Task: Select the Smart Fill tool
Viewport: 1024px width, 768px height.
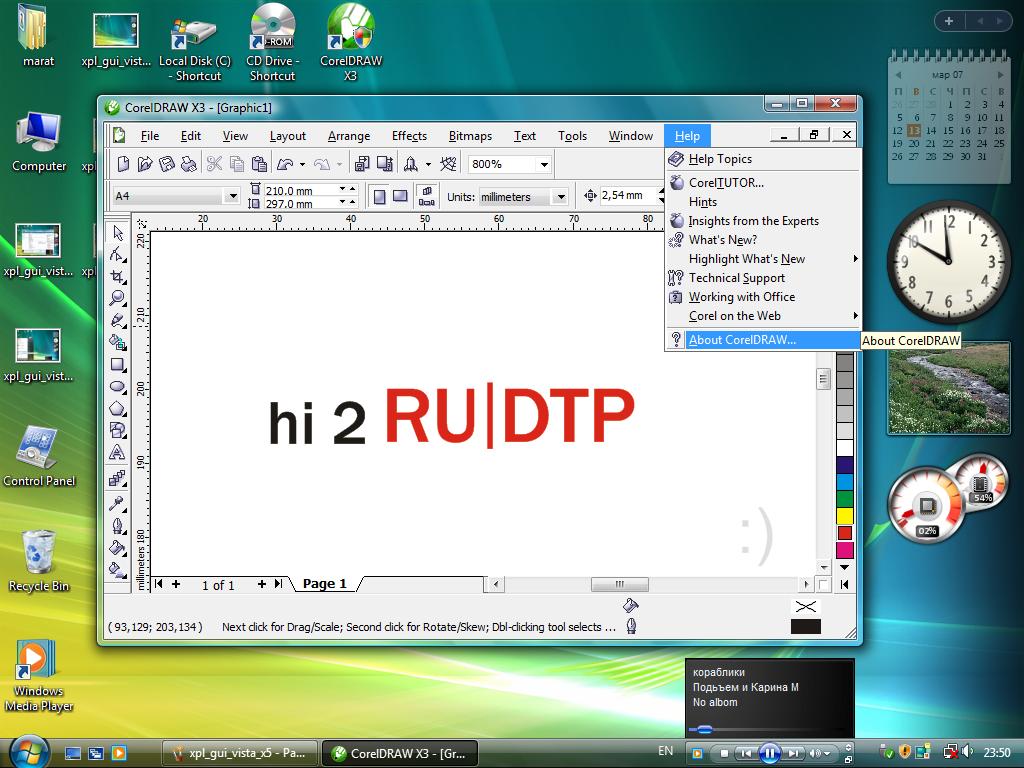Action: tap(118, 342)
